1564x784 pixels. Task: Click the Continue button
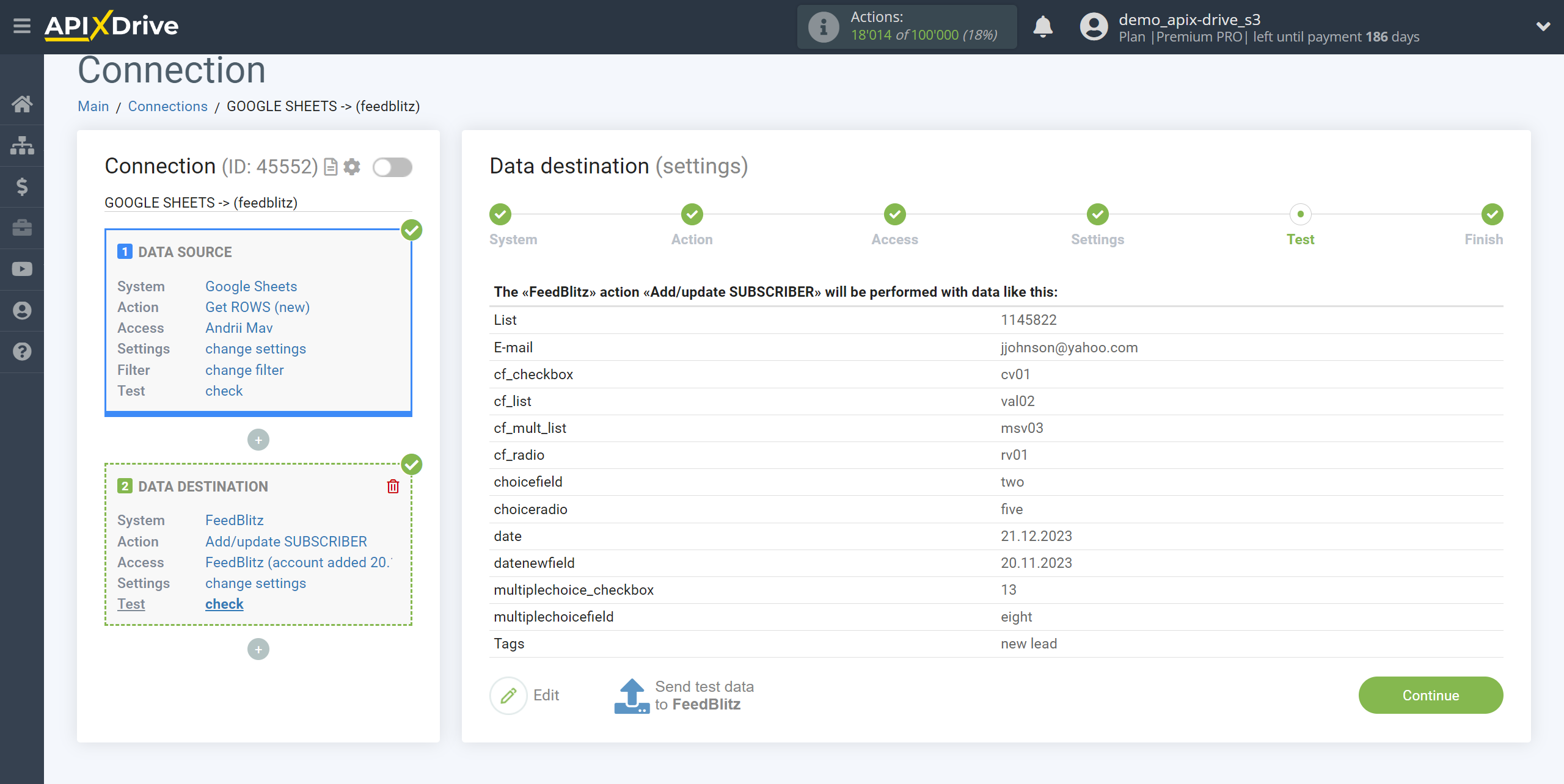click(x=1431, y=695)
